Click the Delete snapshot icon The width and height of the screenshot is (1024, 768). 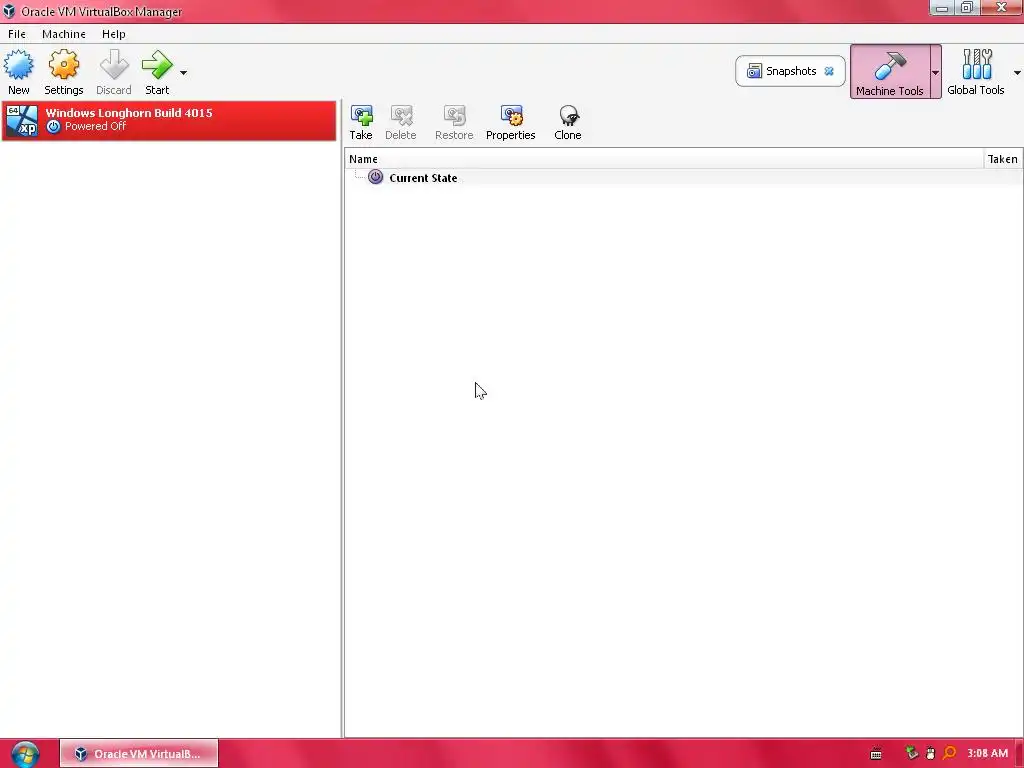tap(400, 122)
